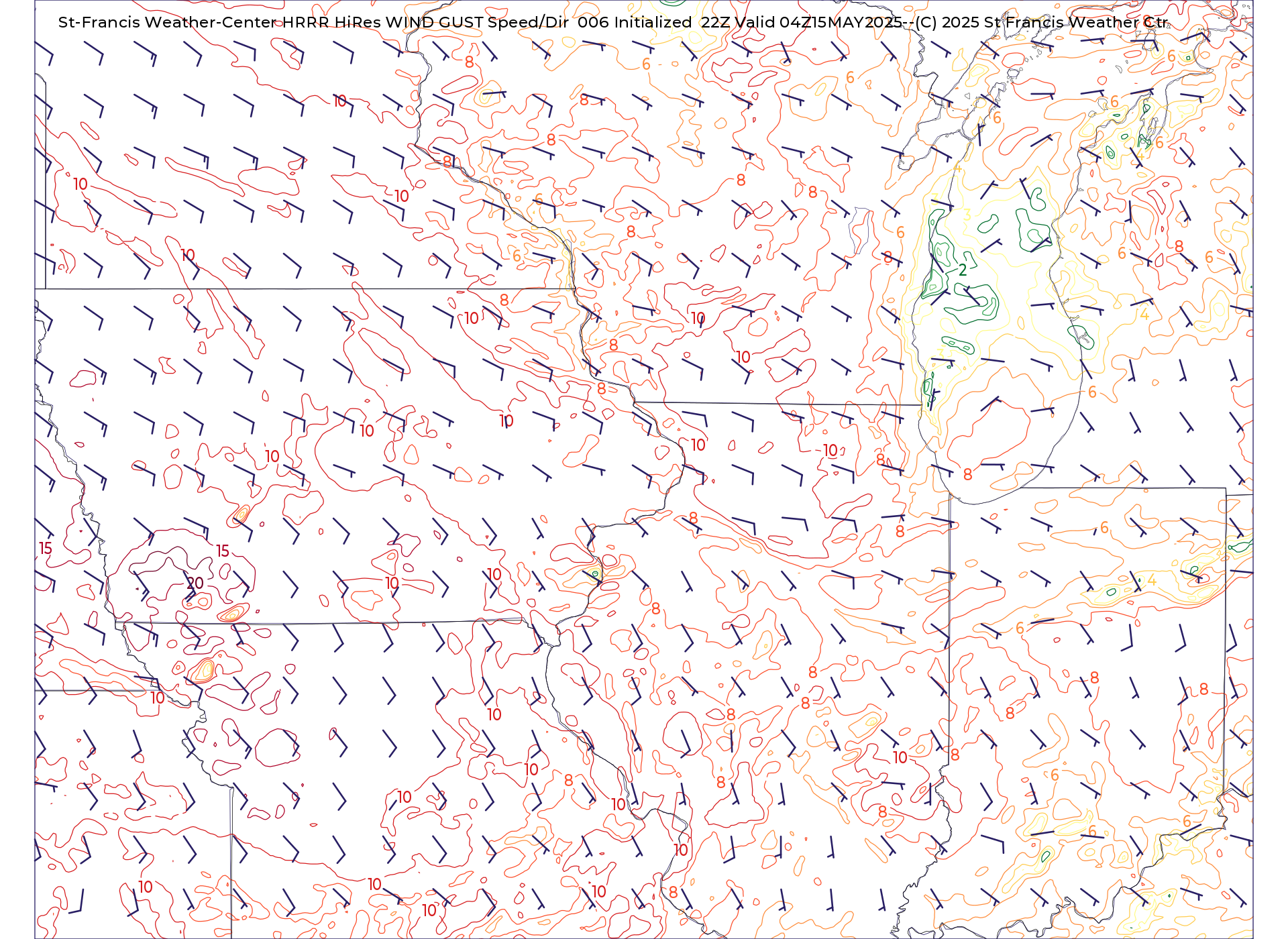Click the "WIND GUST Speed/Dir" title text
Viewport: 1288px width, 939px height.
476,22
